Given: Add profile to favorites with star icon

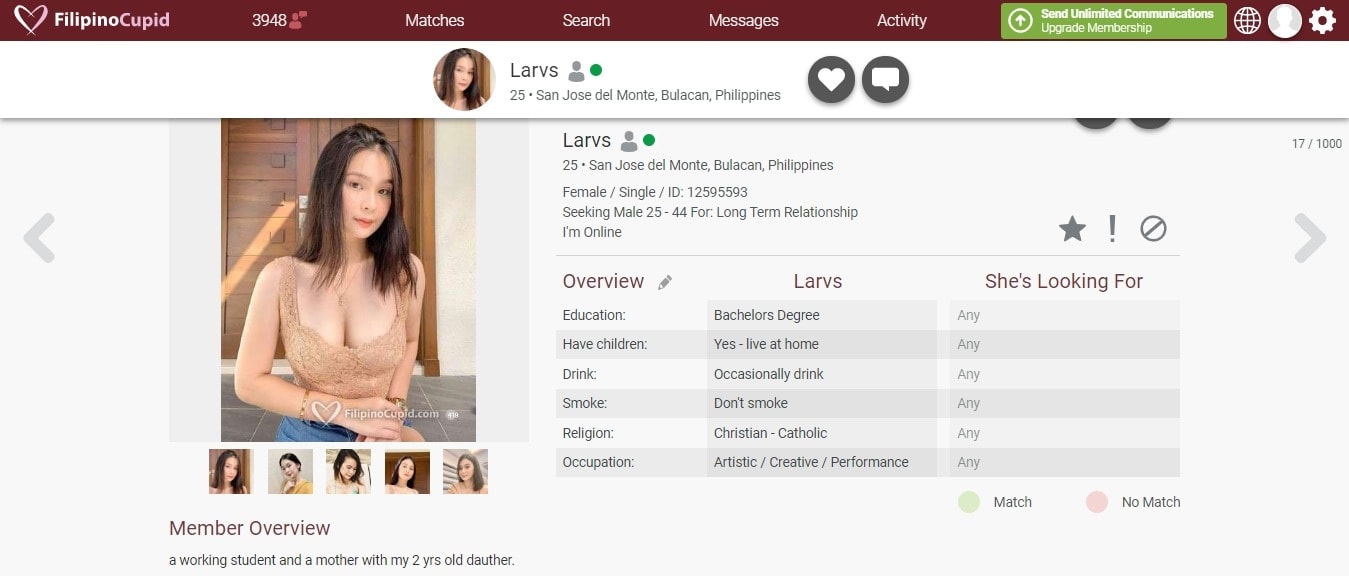Looking at the screenshot, I should (1072, 229).
